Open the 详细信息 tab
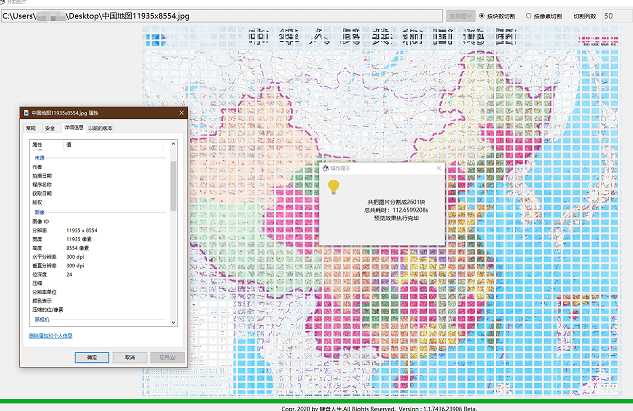This screenshot has width=633, height=411. pyautogui.click(x=72, y=128)
